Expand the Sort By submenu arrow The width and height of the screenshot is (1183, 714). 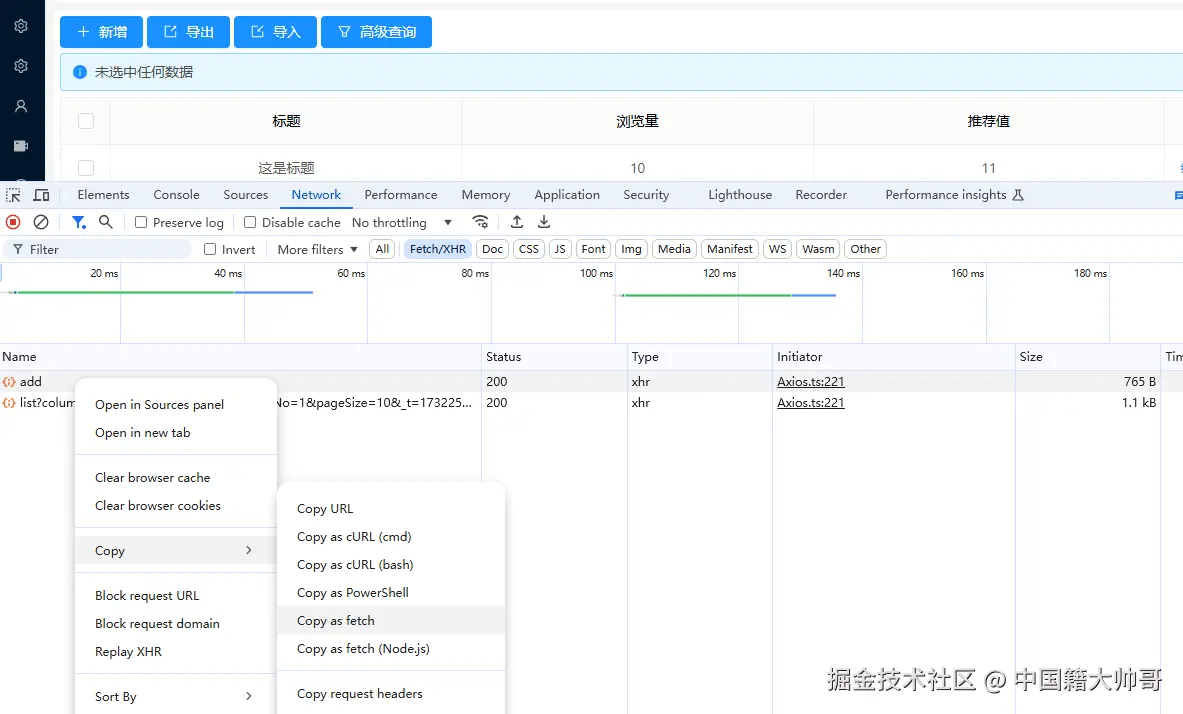pyautogui.click(x=249, y=696)
